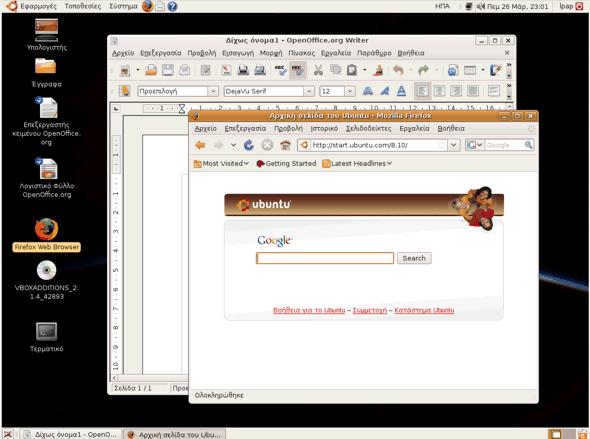Expand the Latest Headlines feed bookmark
Image resolution: width=590 pixels, height=439 pixels.
pyautogui.click(x=357, y=164)
